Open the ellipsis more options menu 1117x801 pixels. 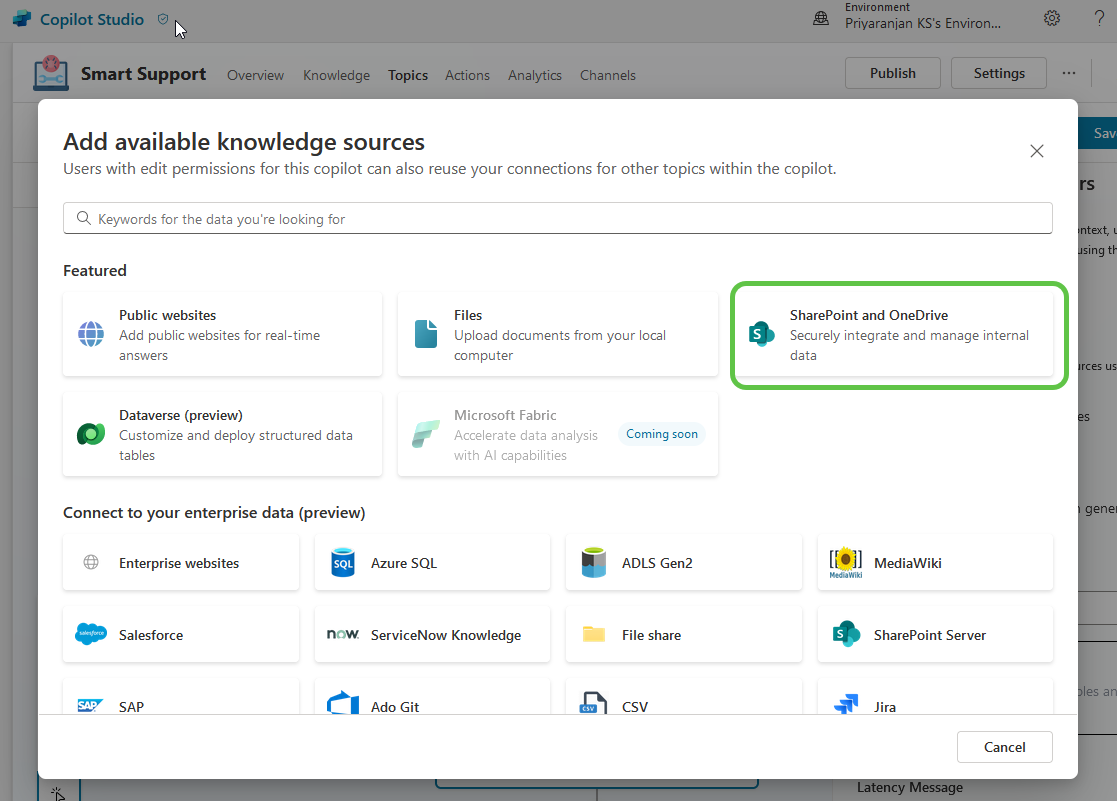(x=1069, y=73)
